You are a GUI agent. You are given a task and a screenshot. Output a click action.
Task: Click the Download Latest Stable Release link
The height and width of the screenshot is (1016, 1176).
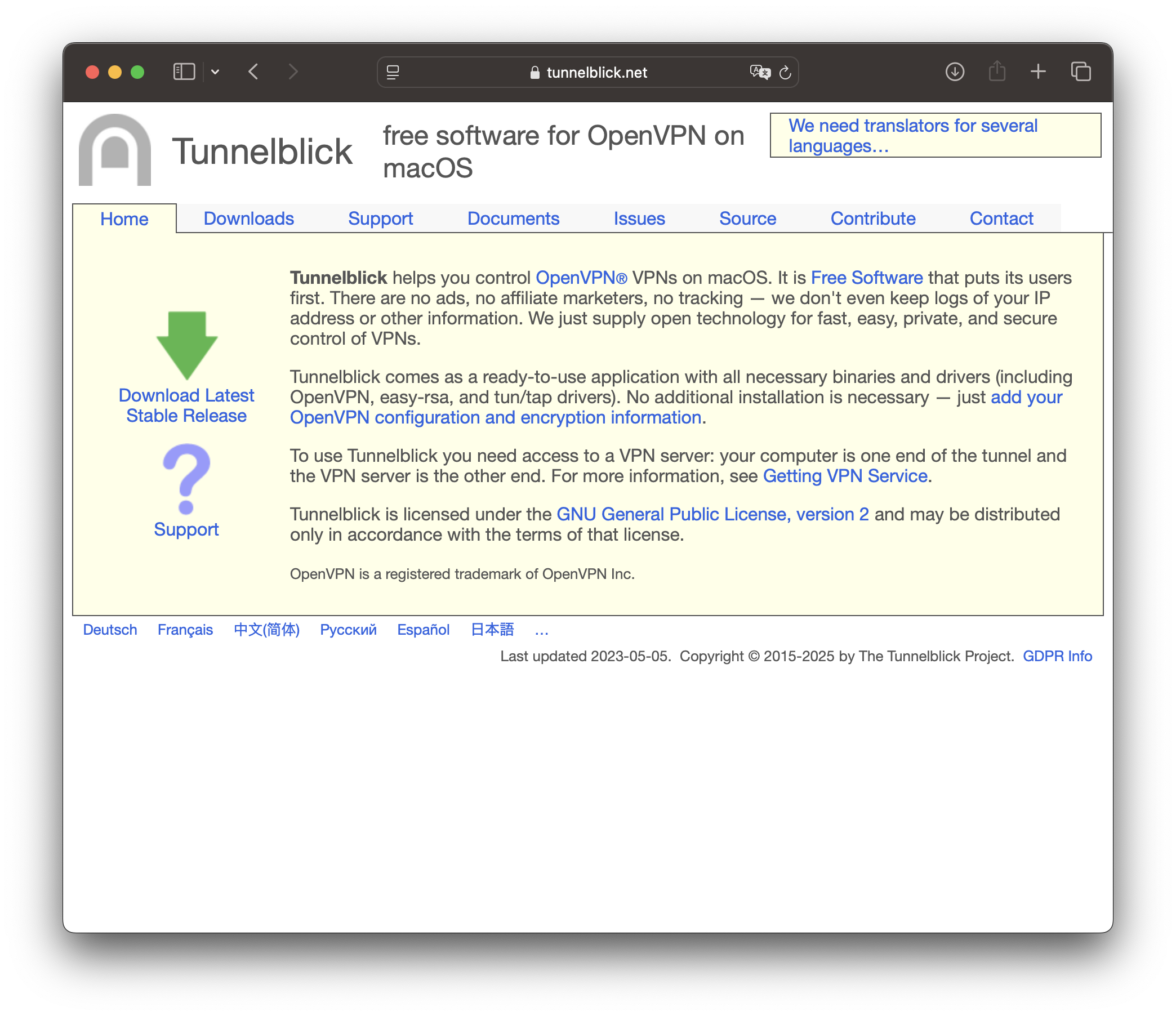click(x=186, y=406)
